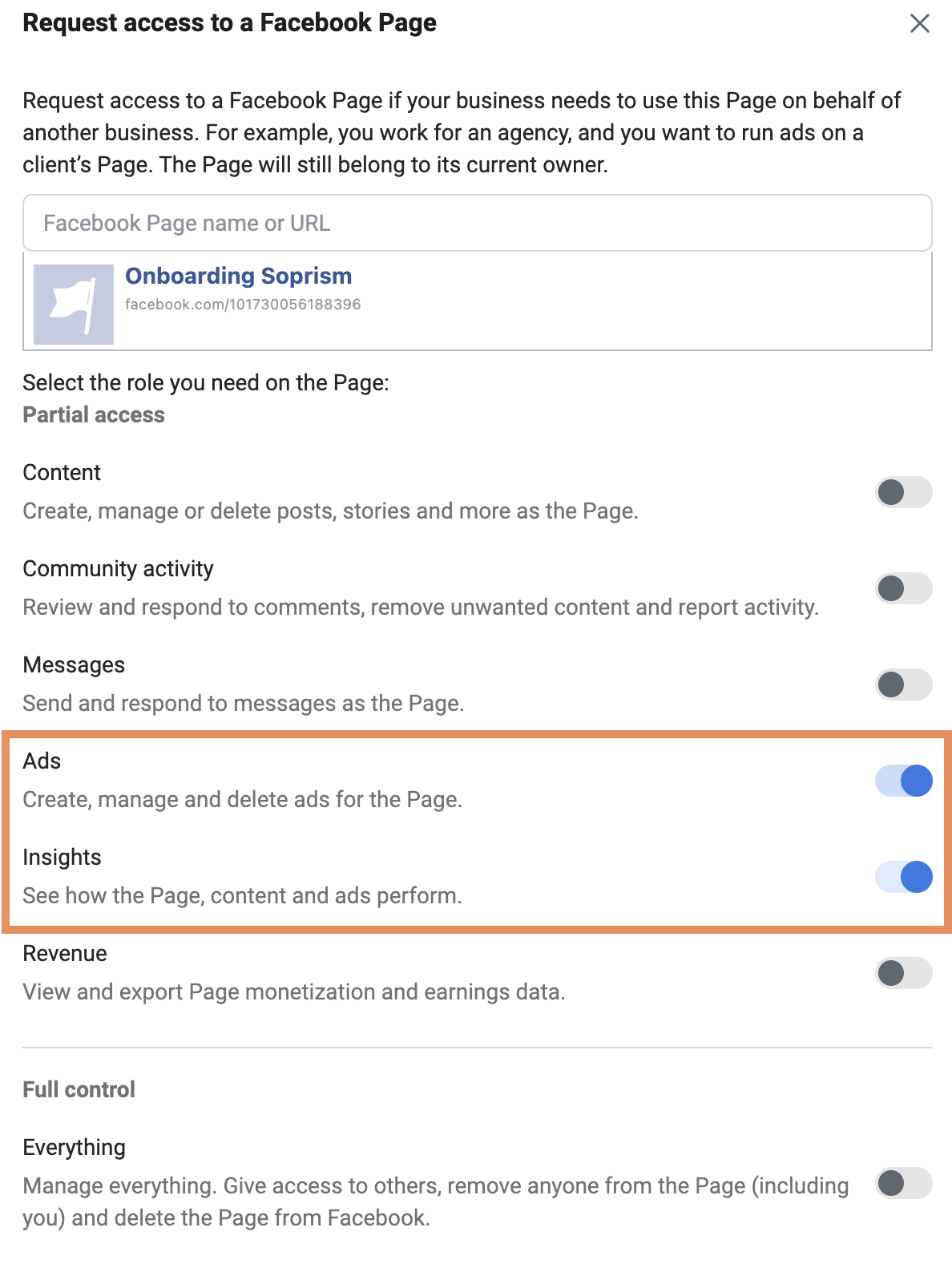Image resolution: width=952 pixels, height=1268 pixels.
Task: Click the Messages role description text
Action: click(x=244, y=704)
